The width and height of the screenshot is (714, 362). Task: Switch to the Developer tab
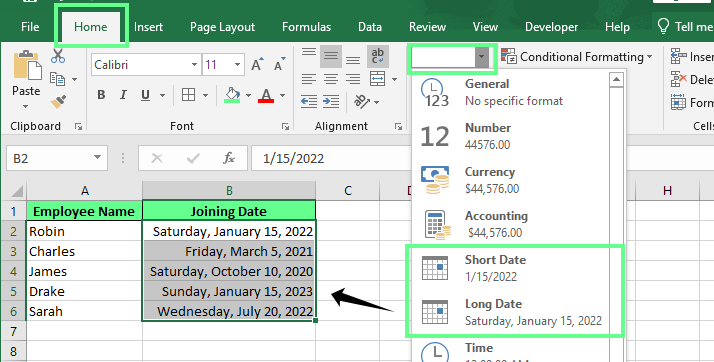tap(551, 27)
